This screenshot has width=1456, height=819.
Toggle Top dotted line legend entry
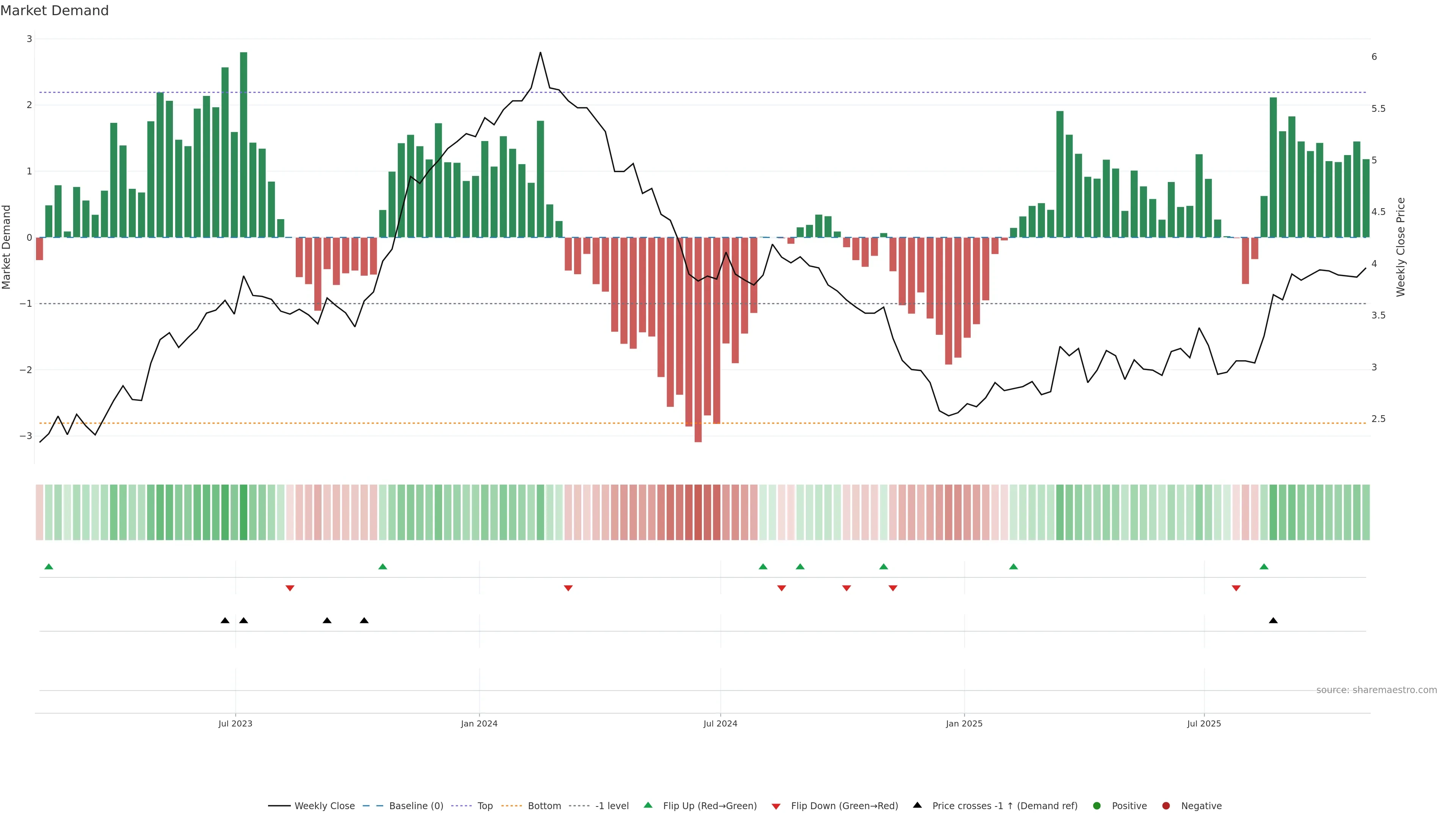[485, 805]
